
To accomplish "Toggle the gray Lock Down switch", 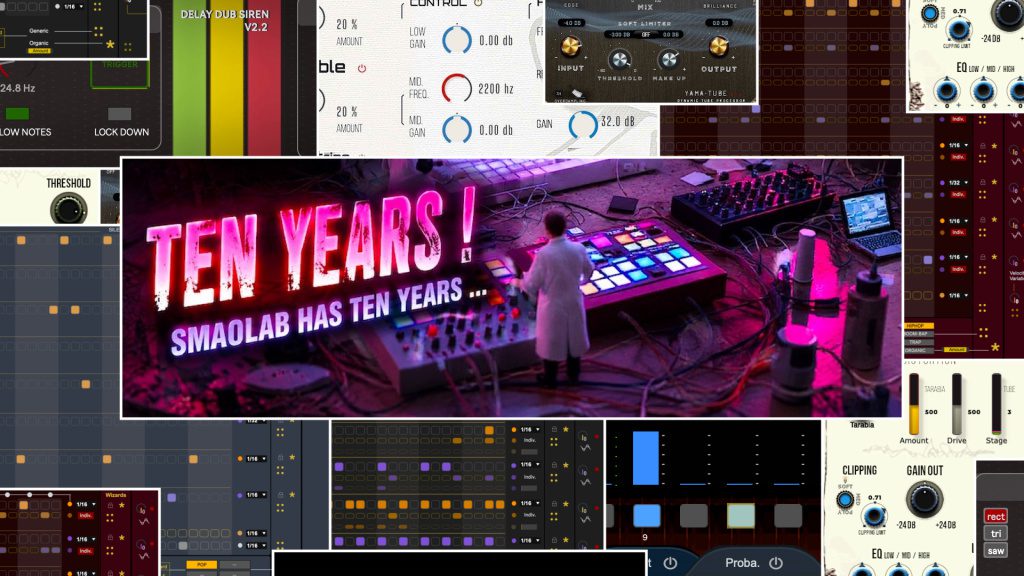I will pos(120,114).
